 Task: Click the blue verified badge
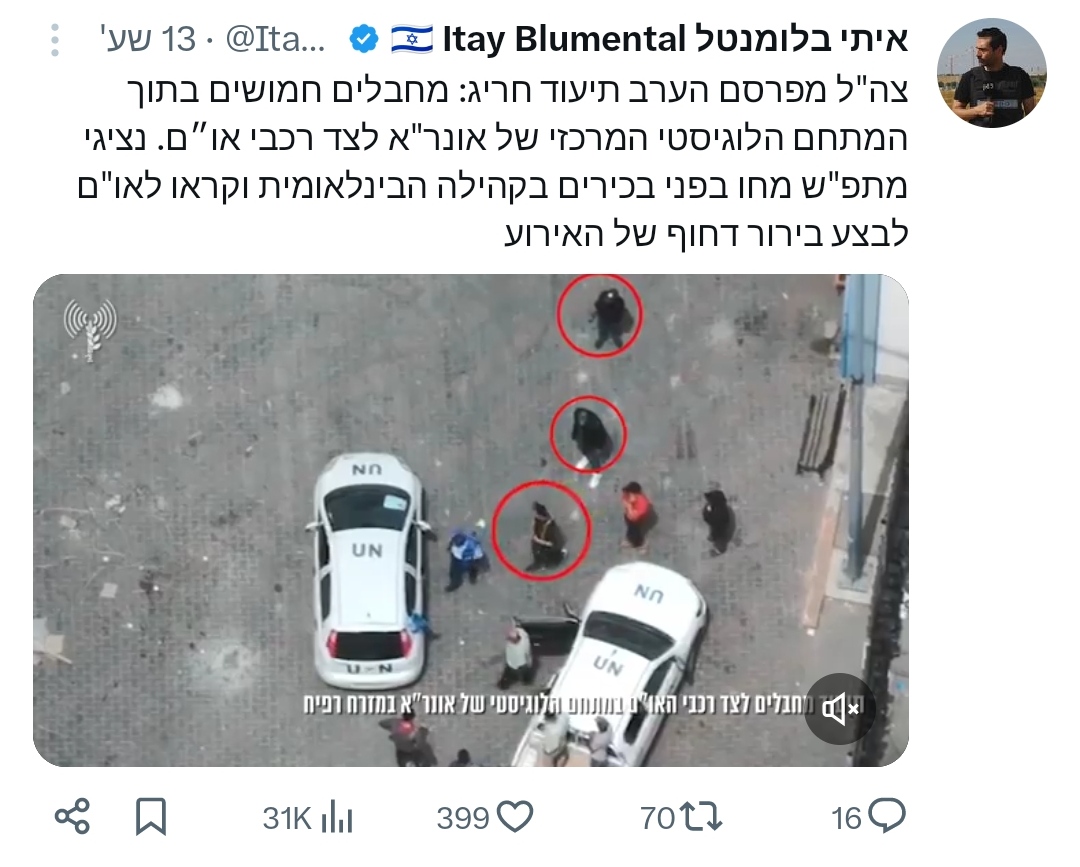click(x=364, y=39)
